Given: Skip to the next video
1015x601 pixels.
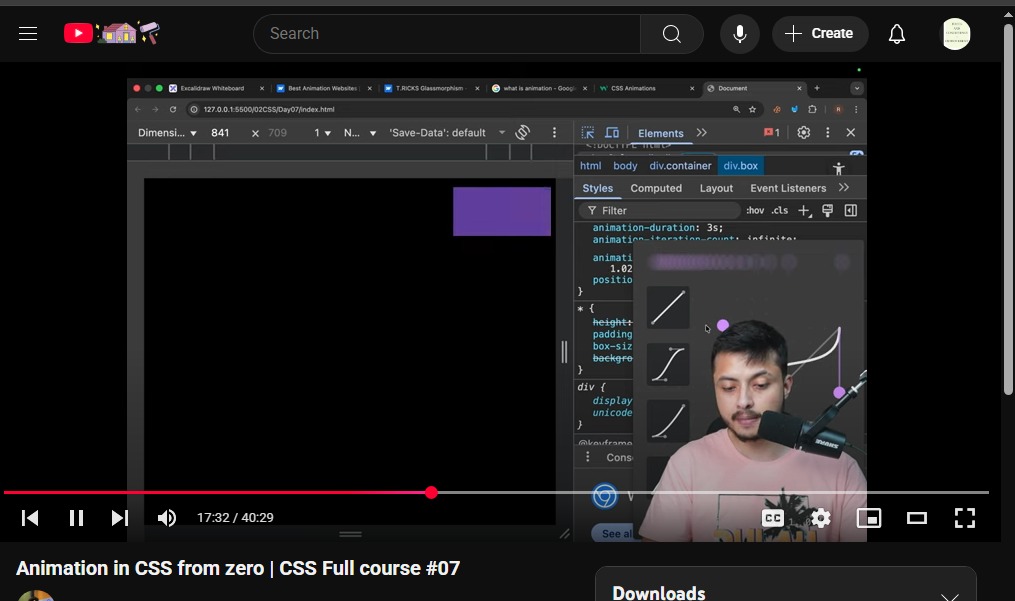Looking at the screenshot, I should 120,518.
